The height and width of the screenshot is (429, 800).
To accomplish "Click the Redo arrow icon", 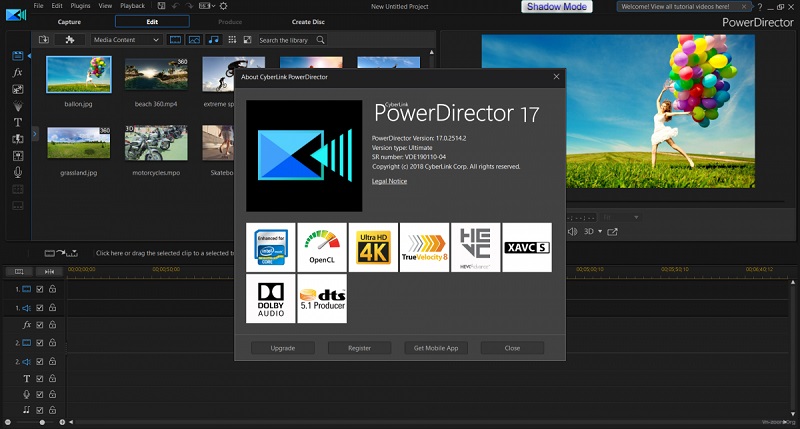I will point(189,6).
